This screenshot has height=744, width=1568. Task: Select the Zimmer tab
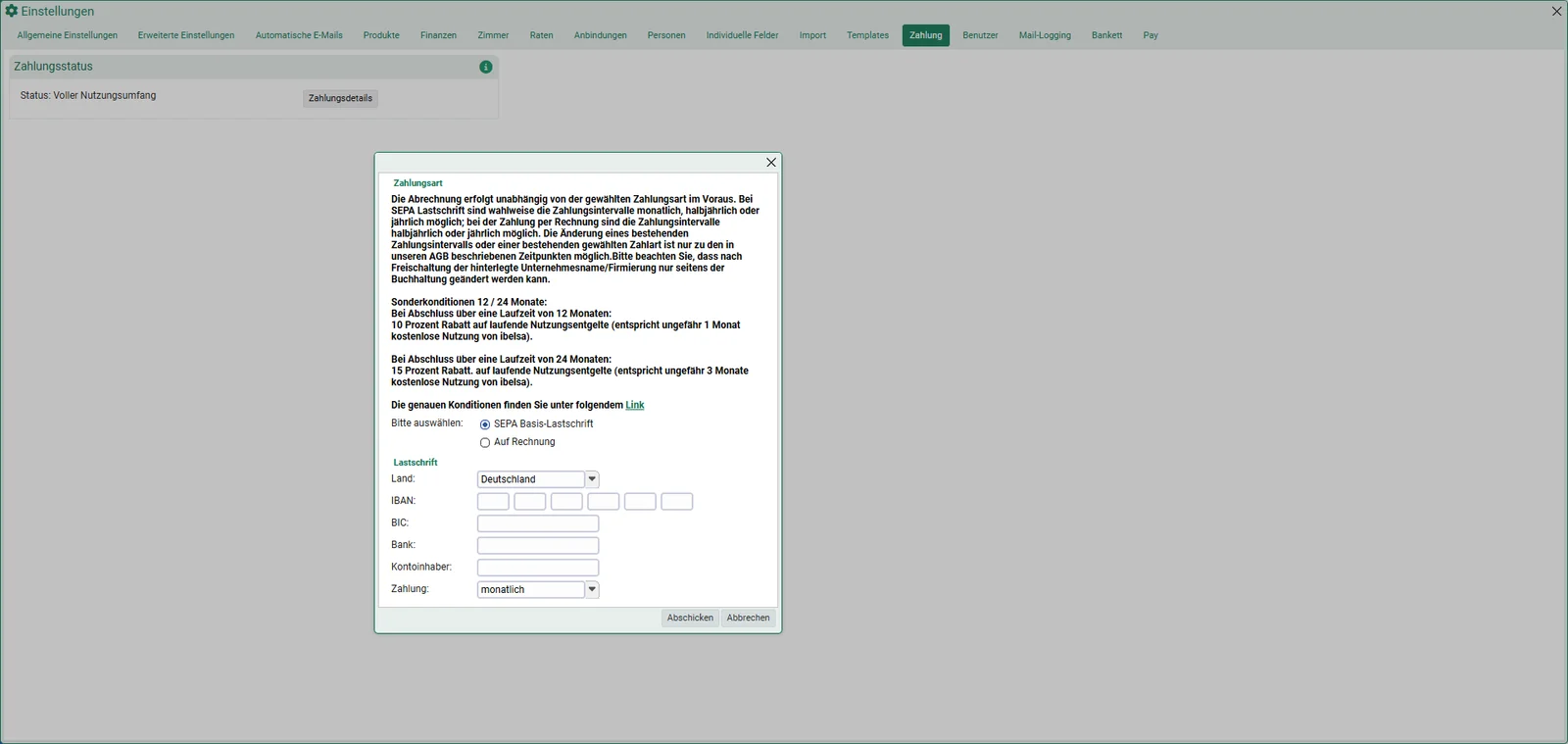click(x=493, y=35)
